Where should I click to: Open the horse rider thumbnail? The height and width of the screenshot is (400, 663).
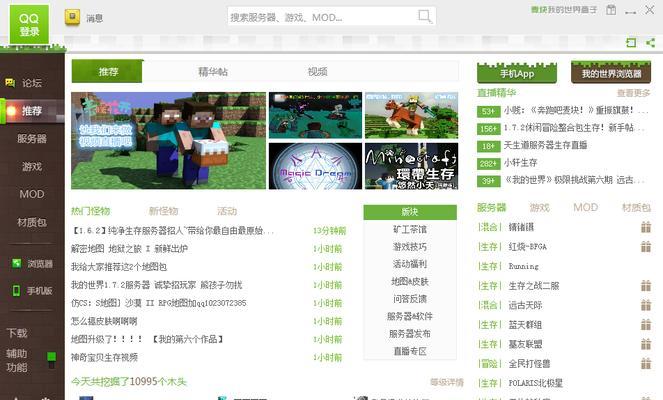pos(411,115)
